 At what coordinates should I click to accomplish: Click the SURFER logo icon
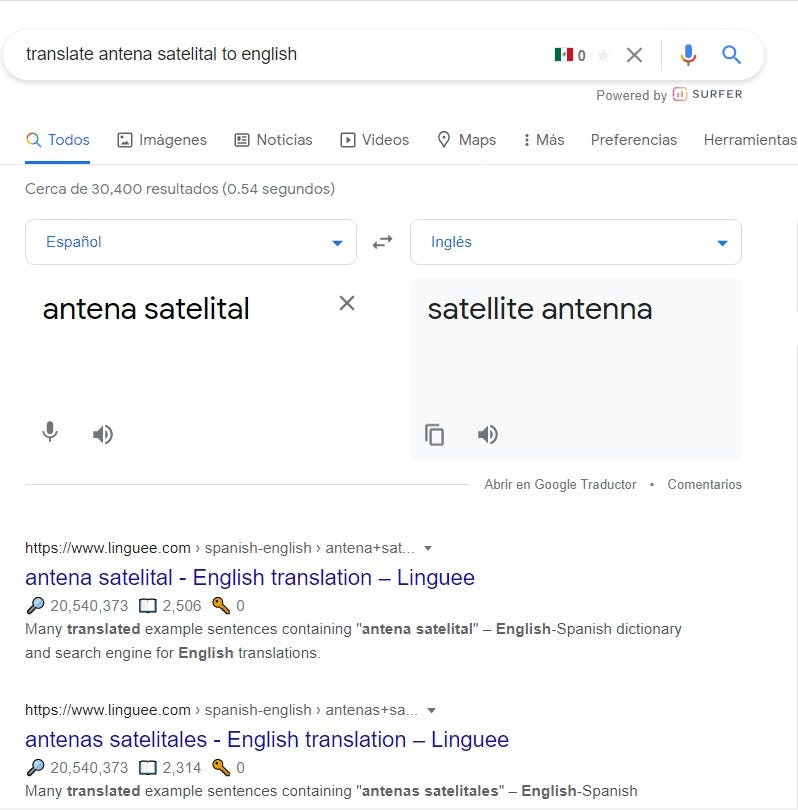pyautogui.click(x=681, y=95)
